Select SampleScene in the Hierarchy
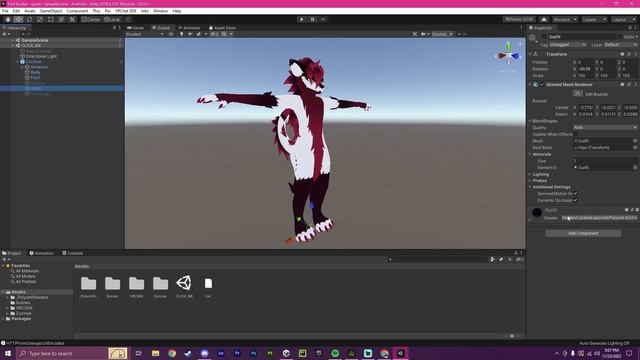Viewport: 640px width, 360px height. click(35, 40)
